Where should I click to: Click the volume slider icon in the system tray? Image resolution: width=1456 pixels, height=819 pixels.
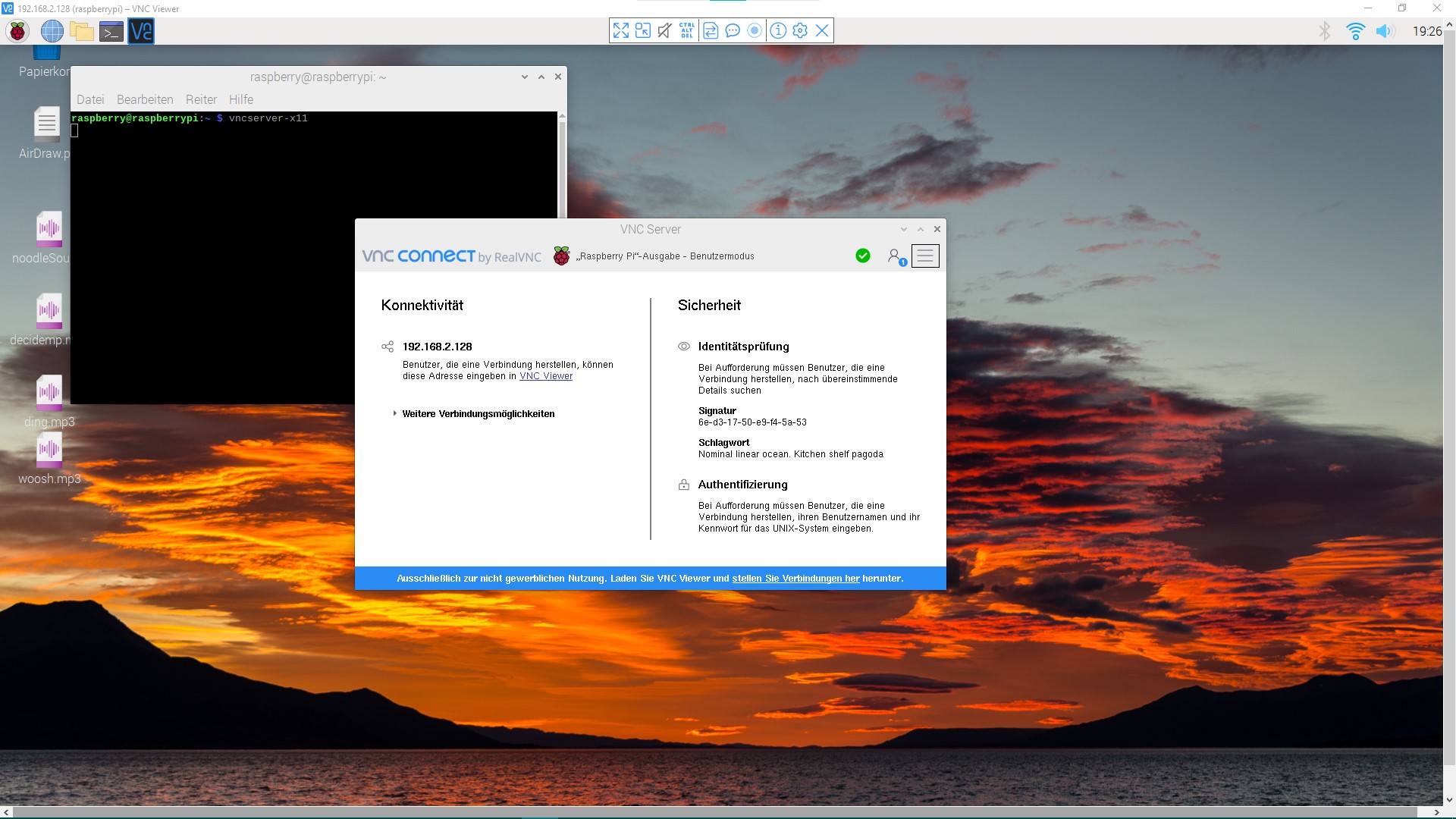1385,31
